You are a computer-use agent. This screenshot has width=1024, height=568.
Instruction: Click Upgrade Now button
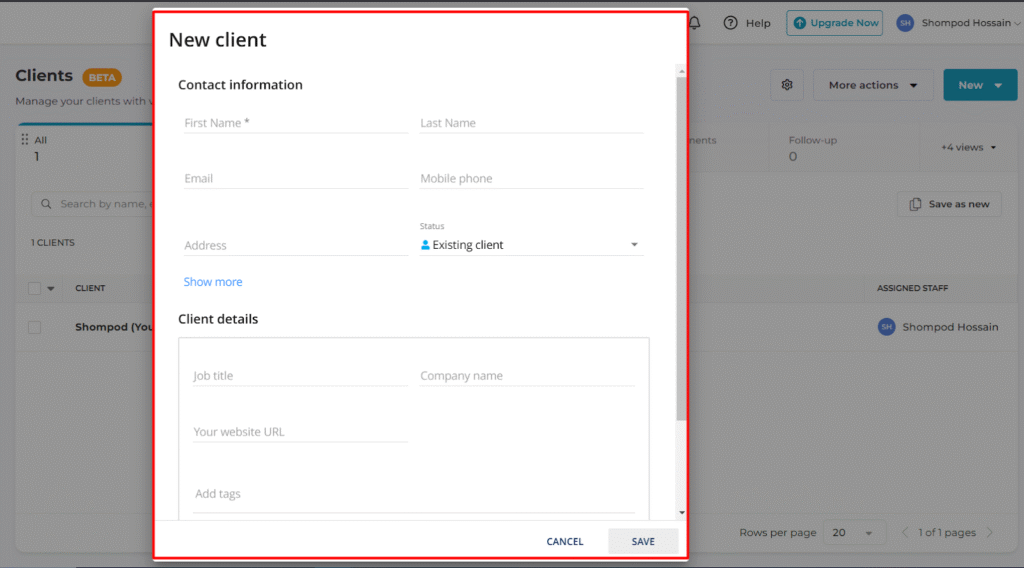834,23
